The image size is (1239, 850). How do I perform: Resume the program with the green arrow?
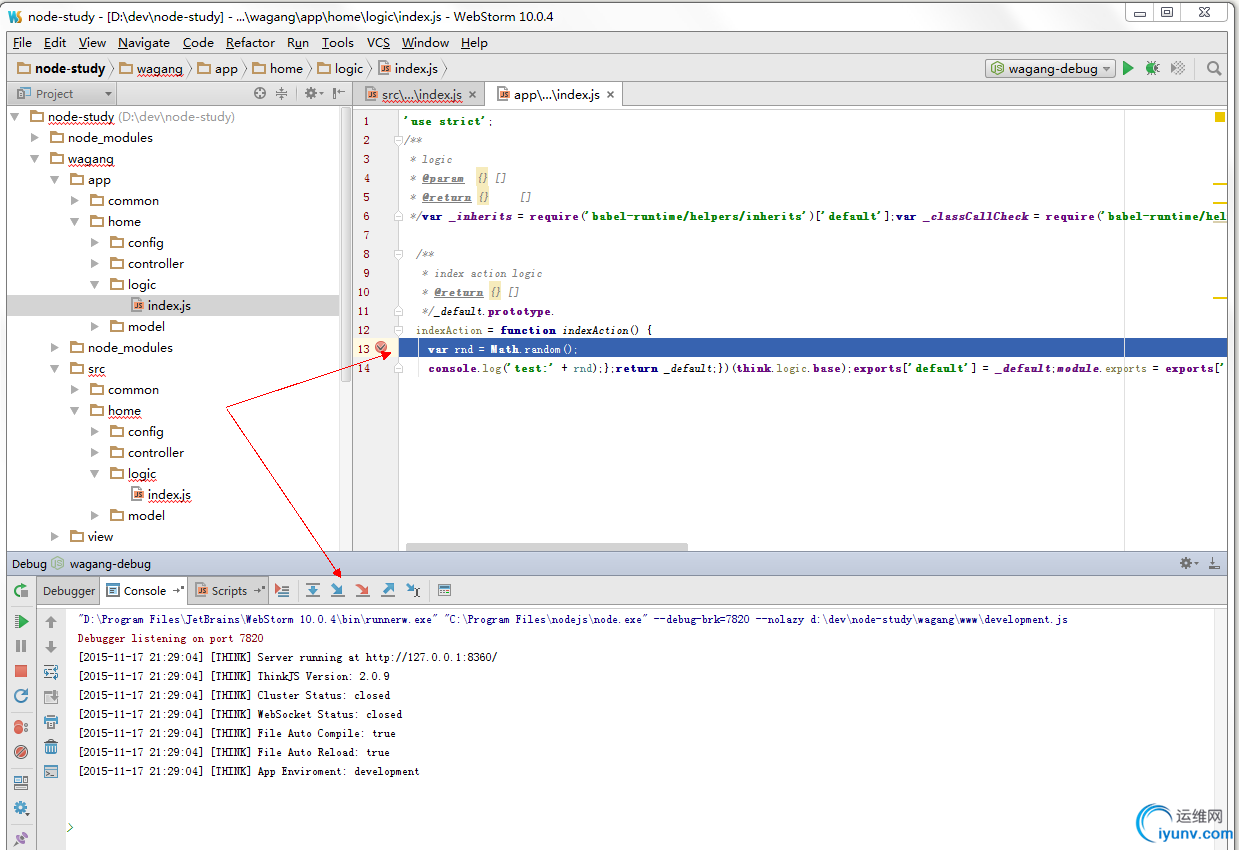21,622
